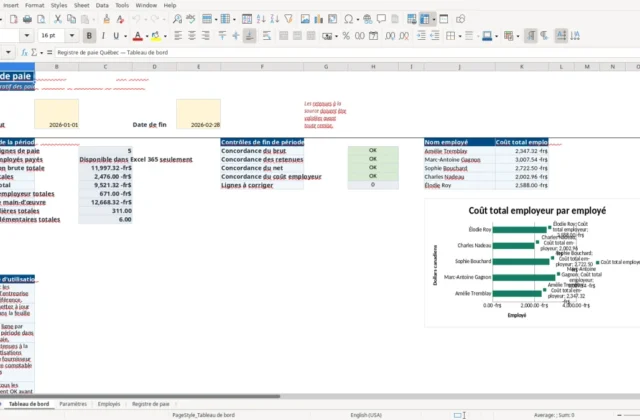Open the Styles menu
Screen dimensions: 640x420
coord(59,5)
